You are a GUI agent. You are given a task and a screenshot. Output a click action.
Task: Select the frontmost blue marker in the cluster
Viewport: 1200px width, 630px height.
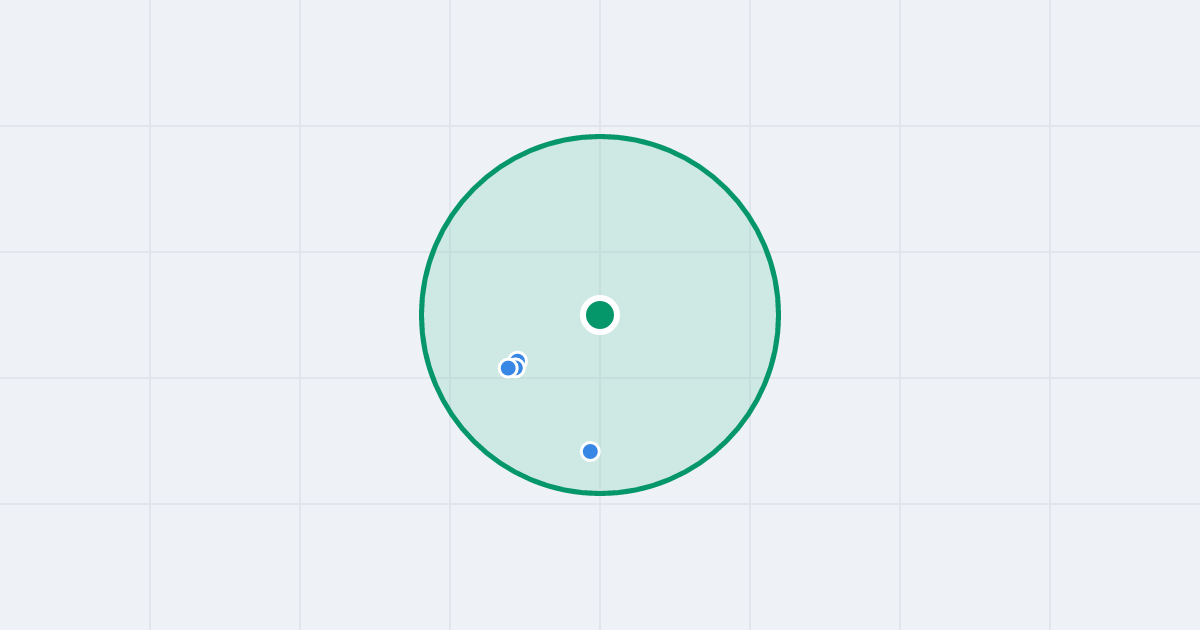pyautogui.click(x=508, y=368)
